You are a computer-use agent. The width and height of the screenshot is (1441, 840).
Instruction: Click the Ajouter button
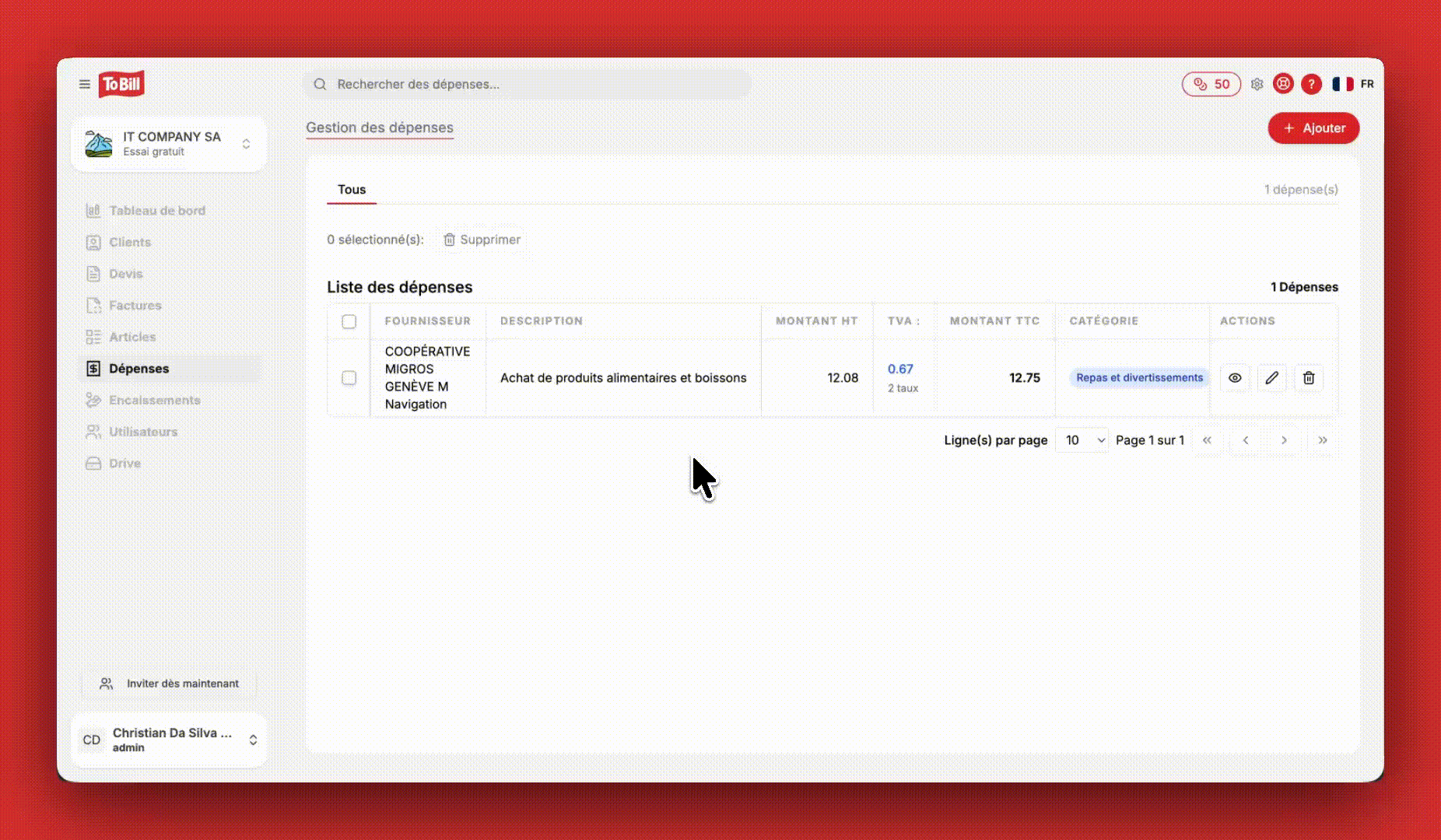[x=1313, y=128]
